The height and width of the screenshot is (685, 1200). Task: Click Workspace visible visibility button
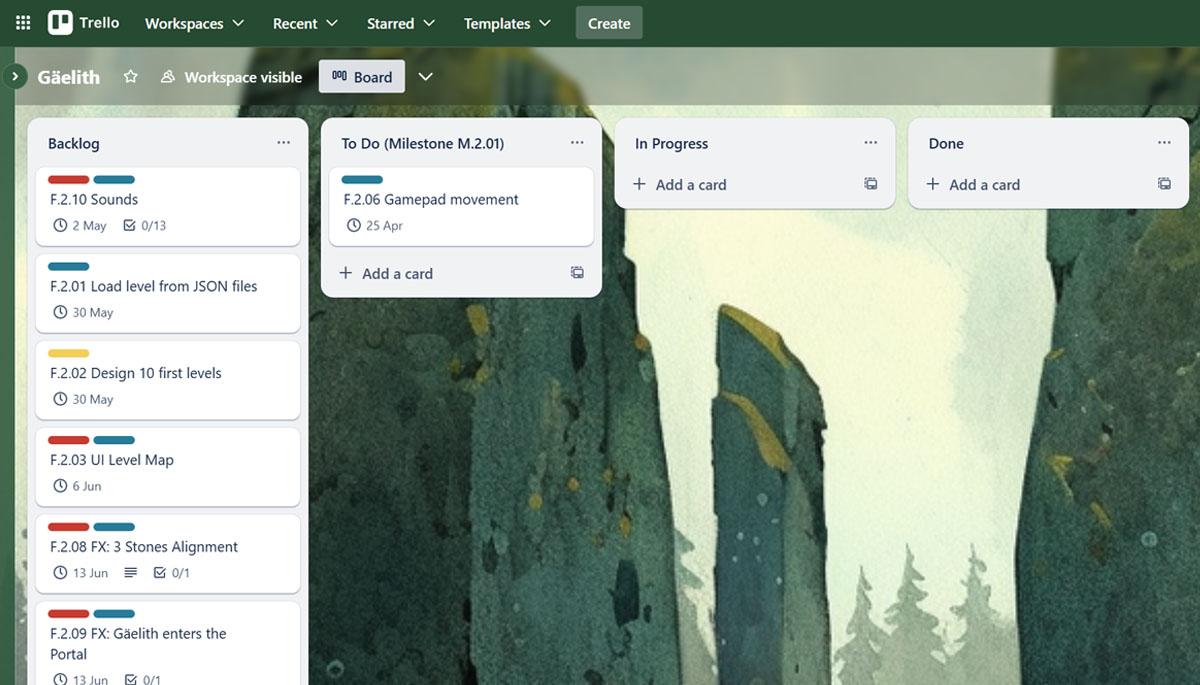pos(231,77)
